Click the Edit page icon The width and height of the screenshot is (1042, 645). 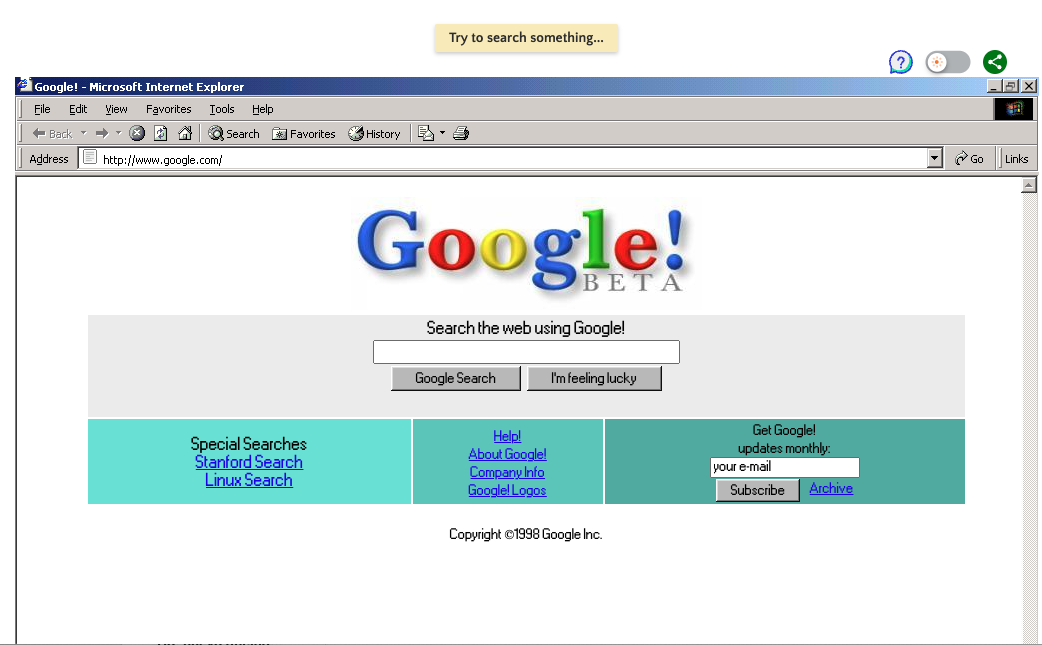click(x=425, y=134)
